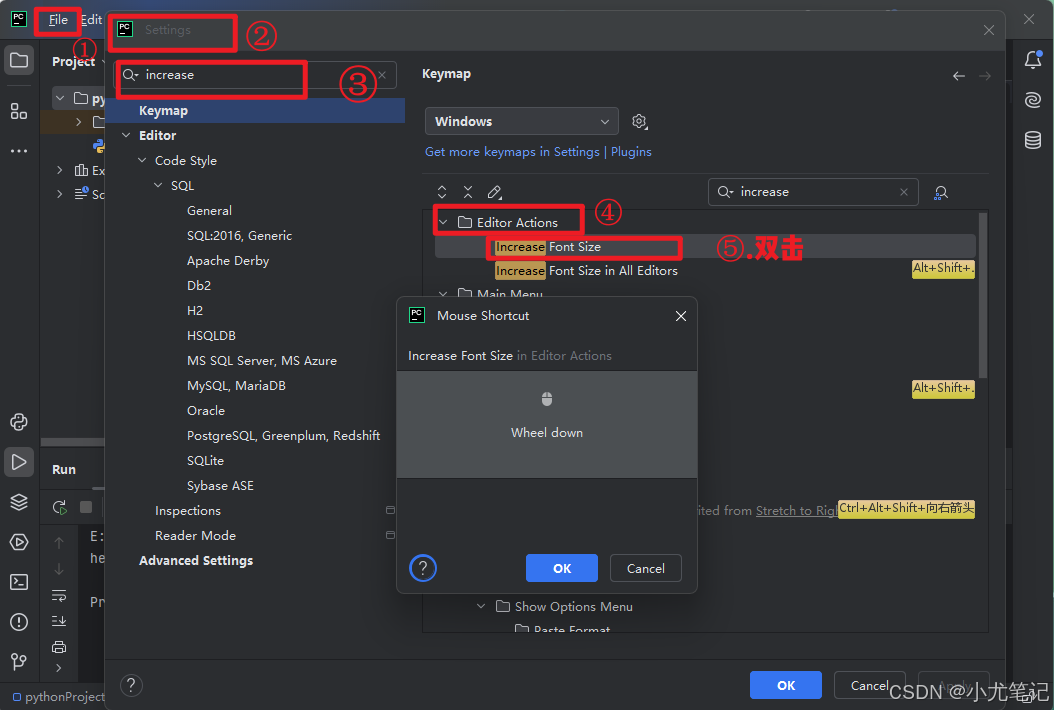Collapse the SQL settings node

point(158,185)
